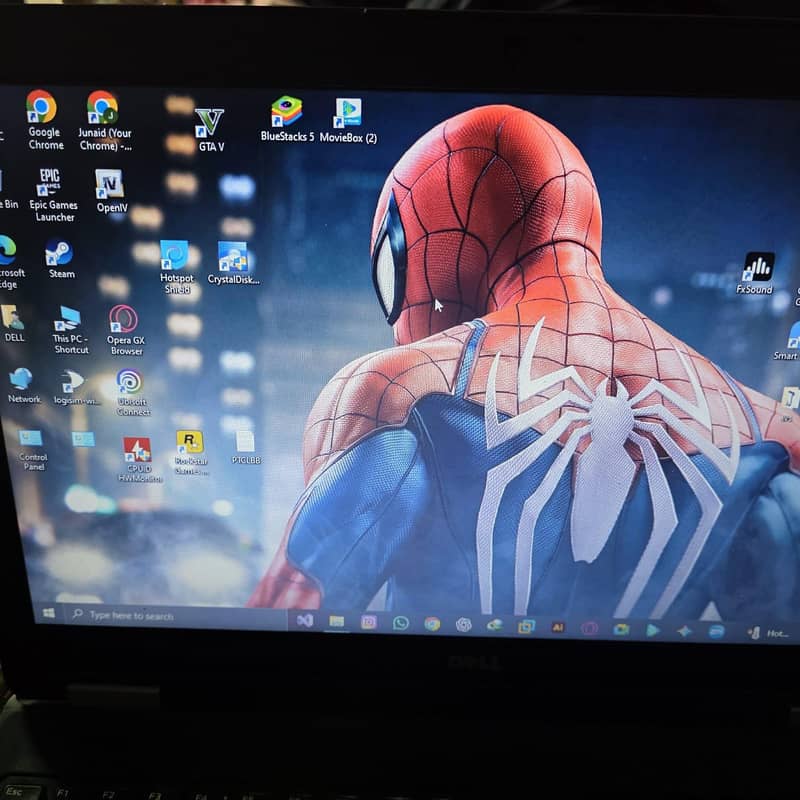Open WhatsApp from the taskbar
800x800 pixels.
[401, 623]
